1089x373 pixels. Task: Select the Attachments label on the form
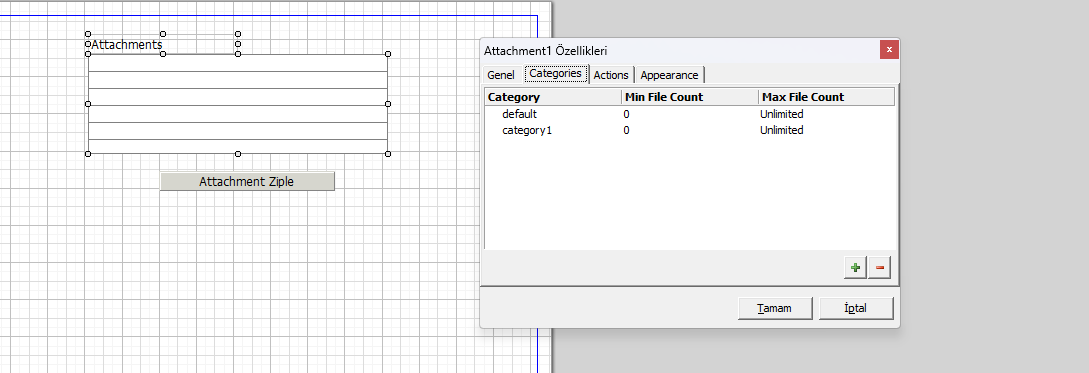pyautogui.click(x=126, y=44)
